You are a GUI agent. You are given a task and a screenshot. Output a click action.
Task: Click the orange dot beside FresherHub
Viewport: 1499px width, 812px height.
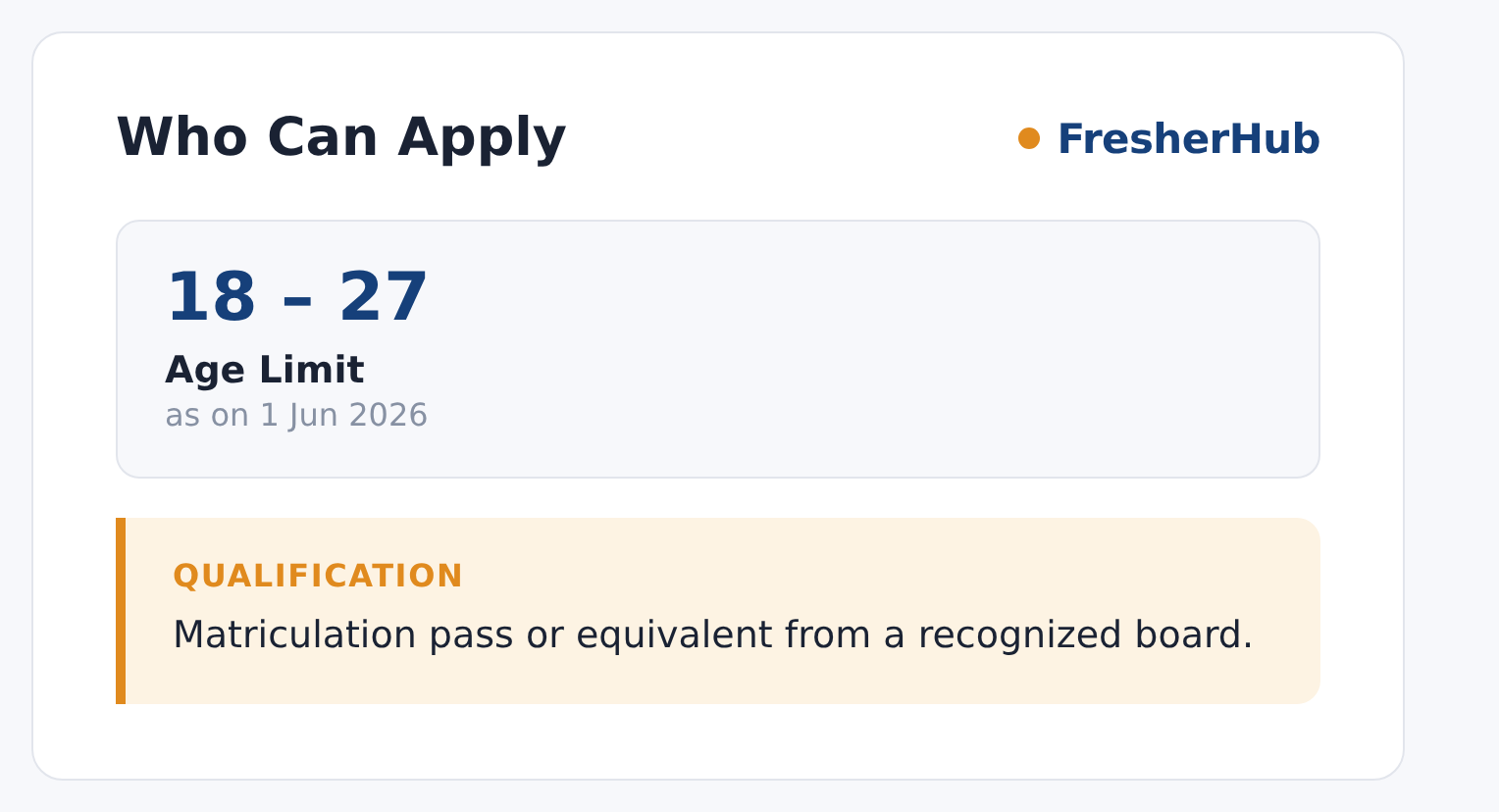click(1029, 138)
